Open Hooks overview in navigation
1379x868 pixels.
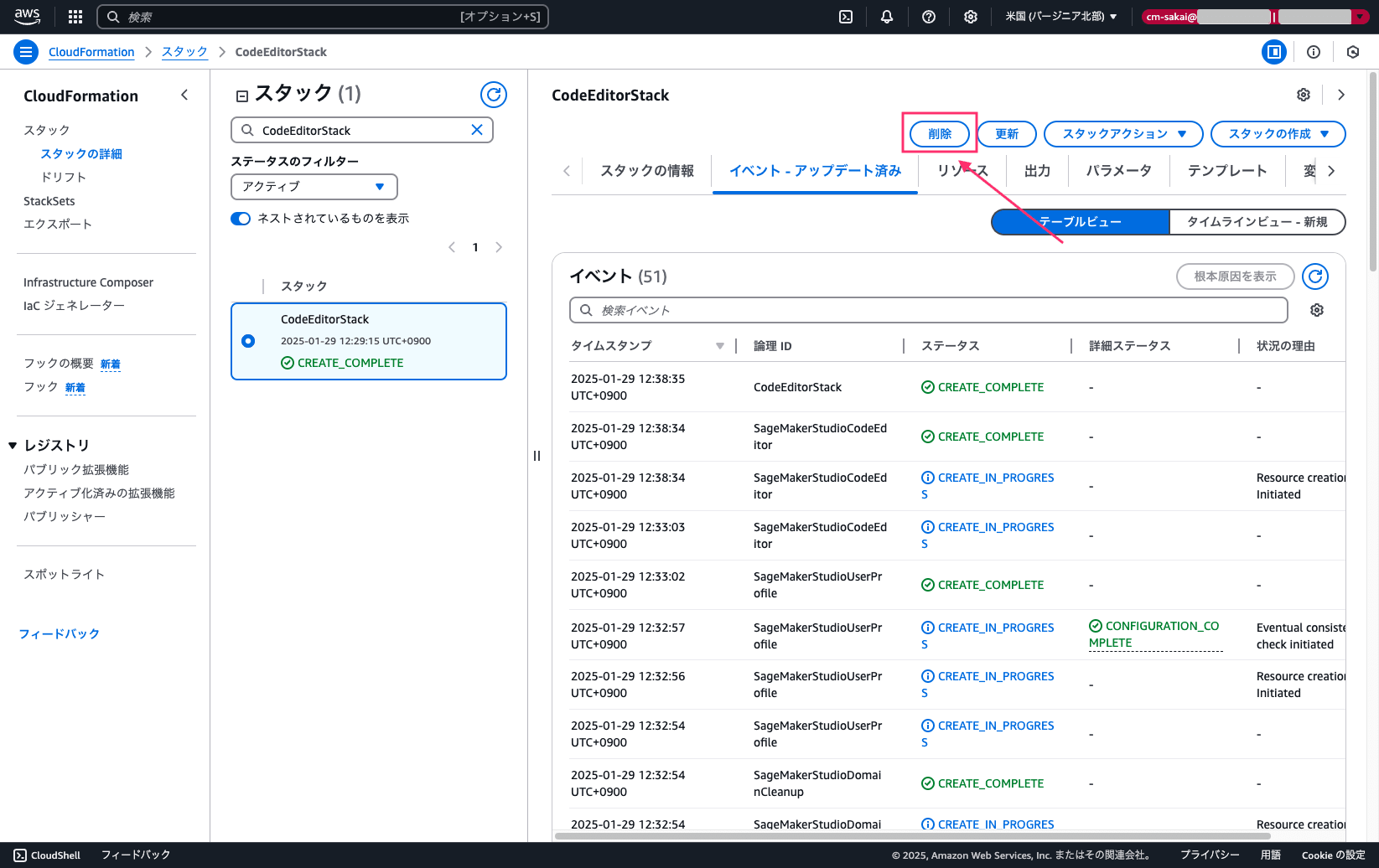pos(59,363)
